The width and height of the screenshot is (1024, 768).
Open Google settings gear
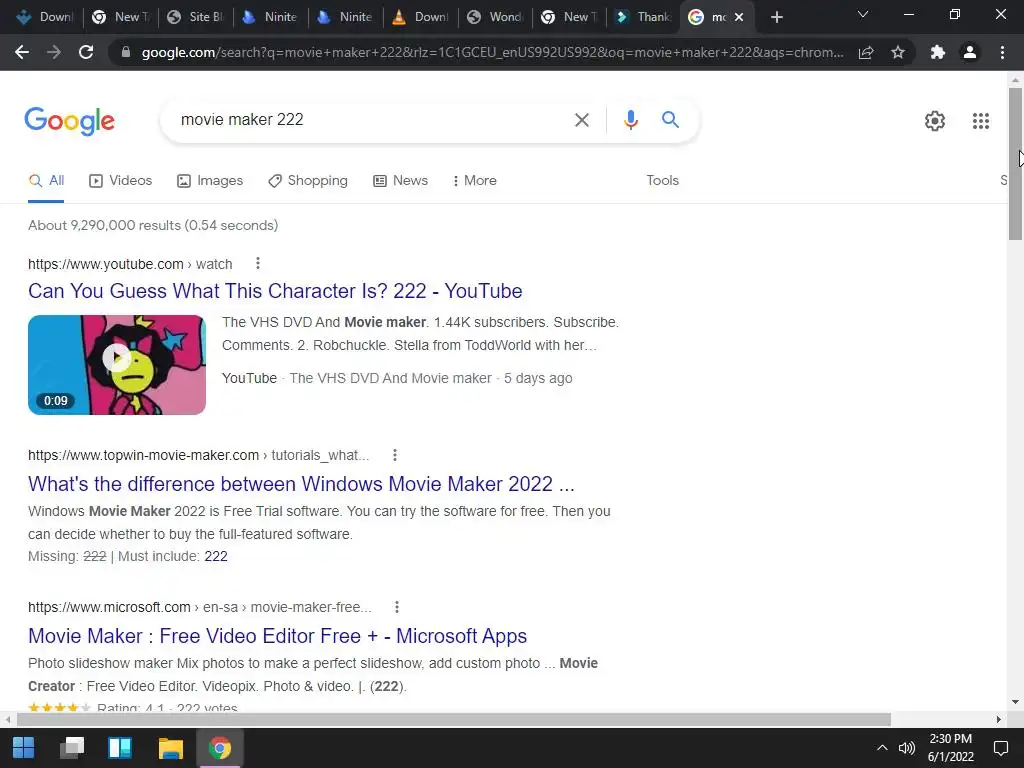(935, 121)
